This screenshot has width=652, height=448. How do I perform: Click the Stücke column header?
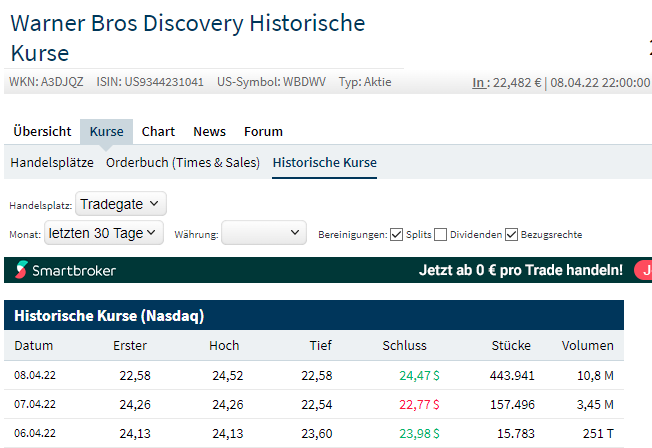511,345
